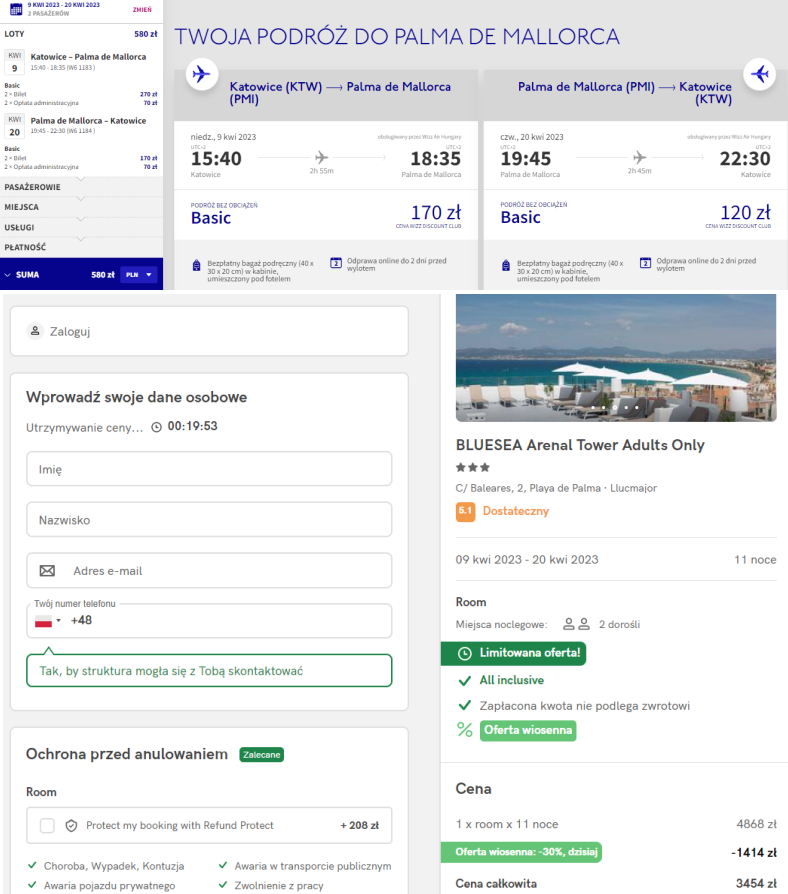
Task: Click the envelope icon in the email field
Action: [x=47, y=571]
